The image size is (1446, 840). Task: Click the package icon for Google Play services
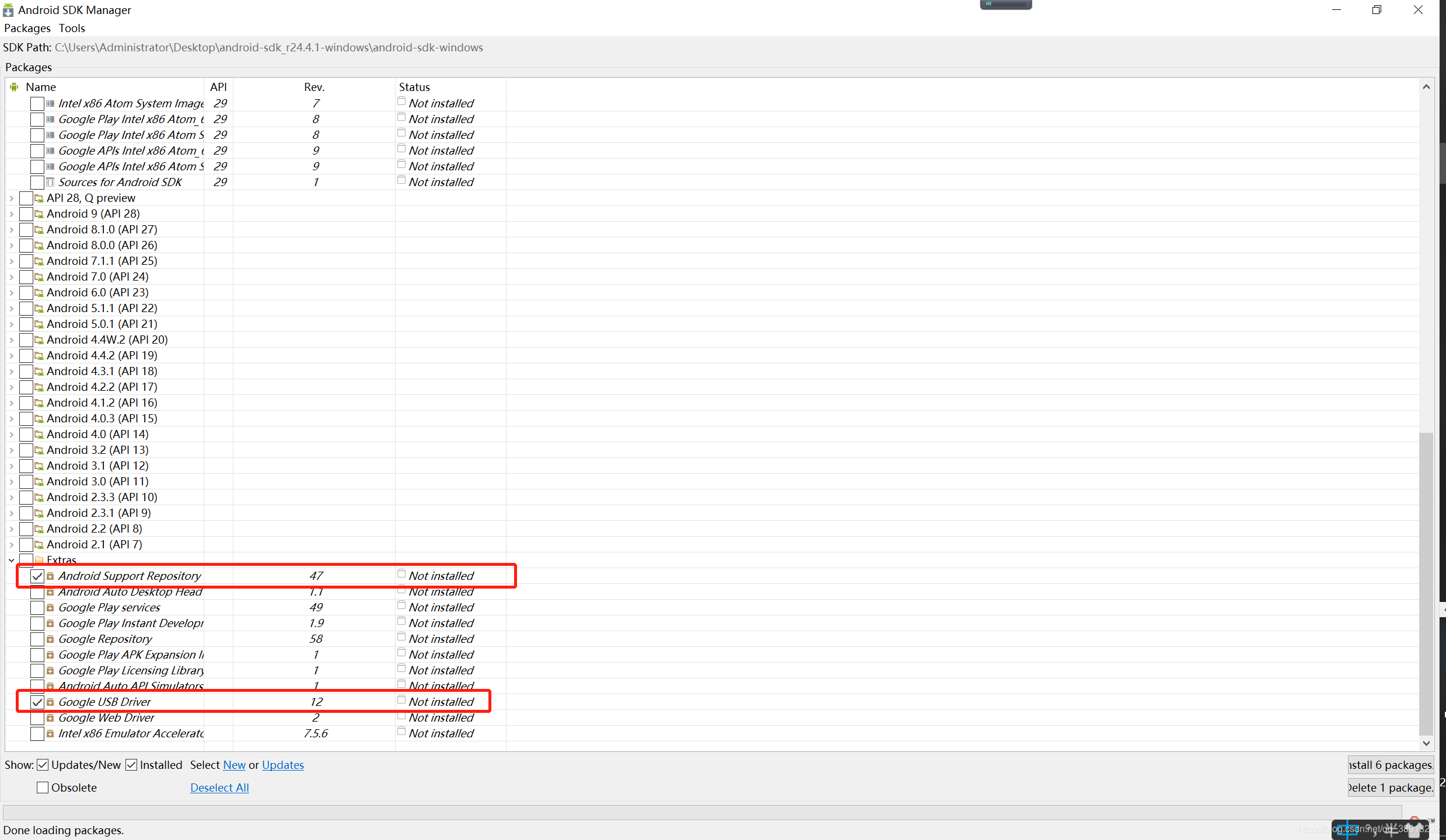pos(50,608)
